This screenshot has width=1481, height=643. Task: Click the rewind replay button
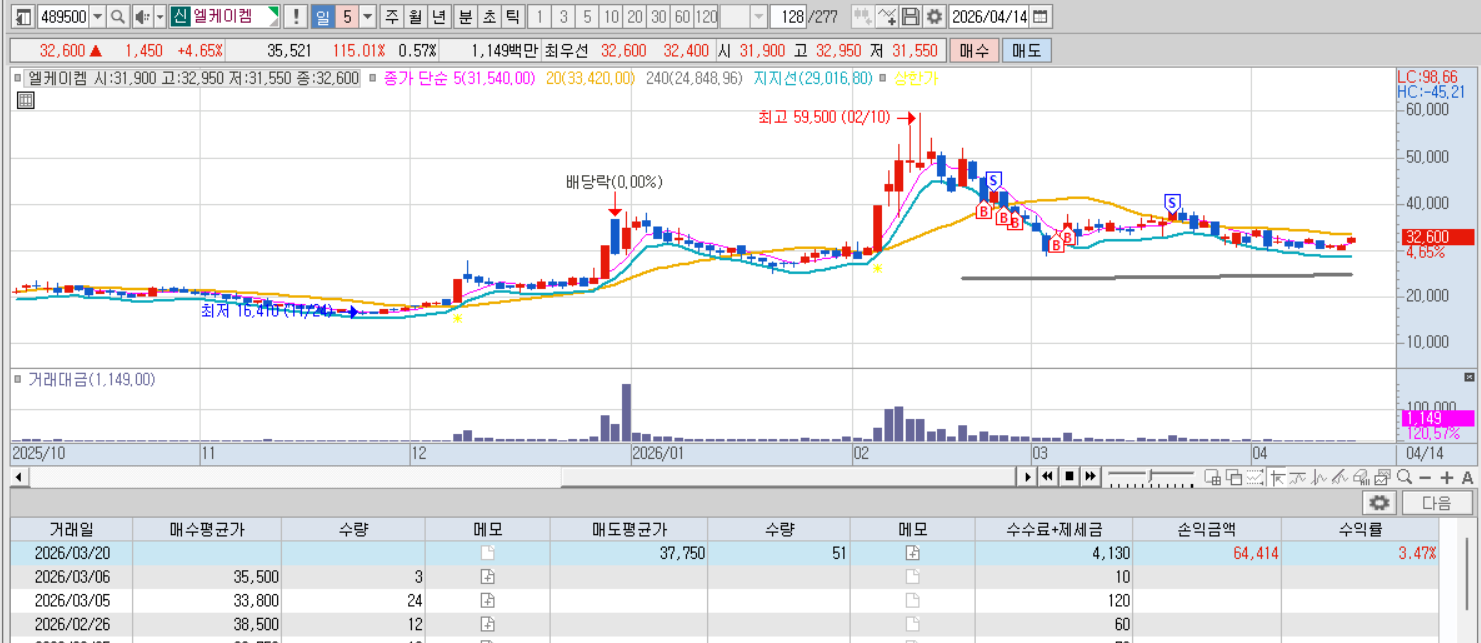pos(1047,477)
